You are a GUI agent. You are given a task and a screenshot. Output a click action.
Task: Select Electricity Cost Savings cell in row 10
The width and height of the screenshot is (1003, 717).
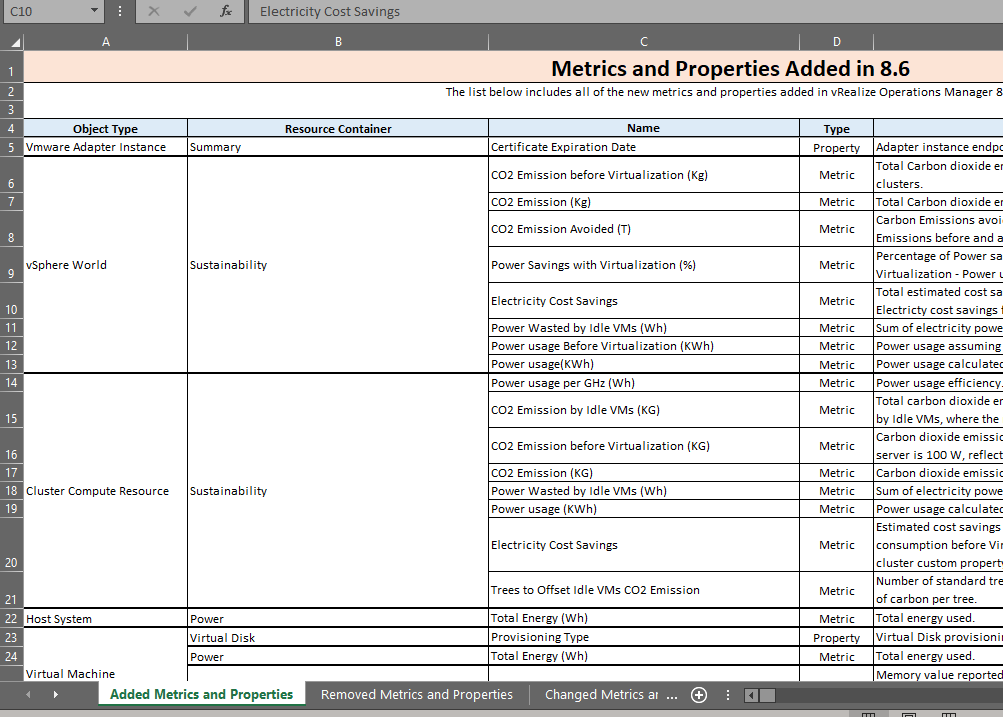click(x=644, y=301)
